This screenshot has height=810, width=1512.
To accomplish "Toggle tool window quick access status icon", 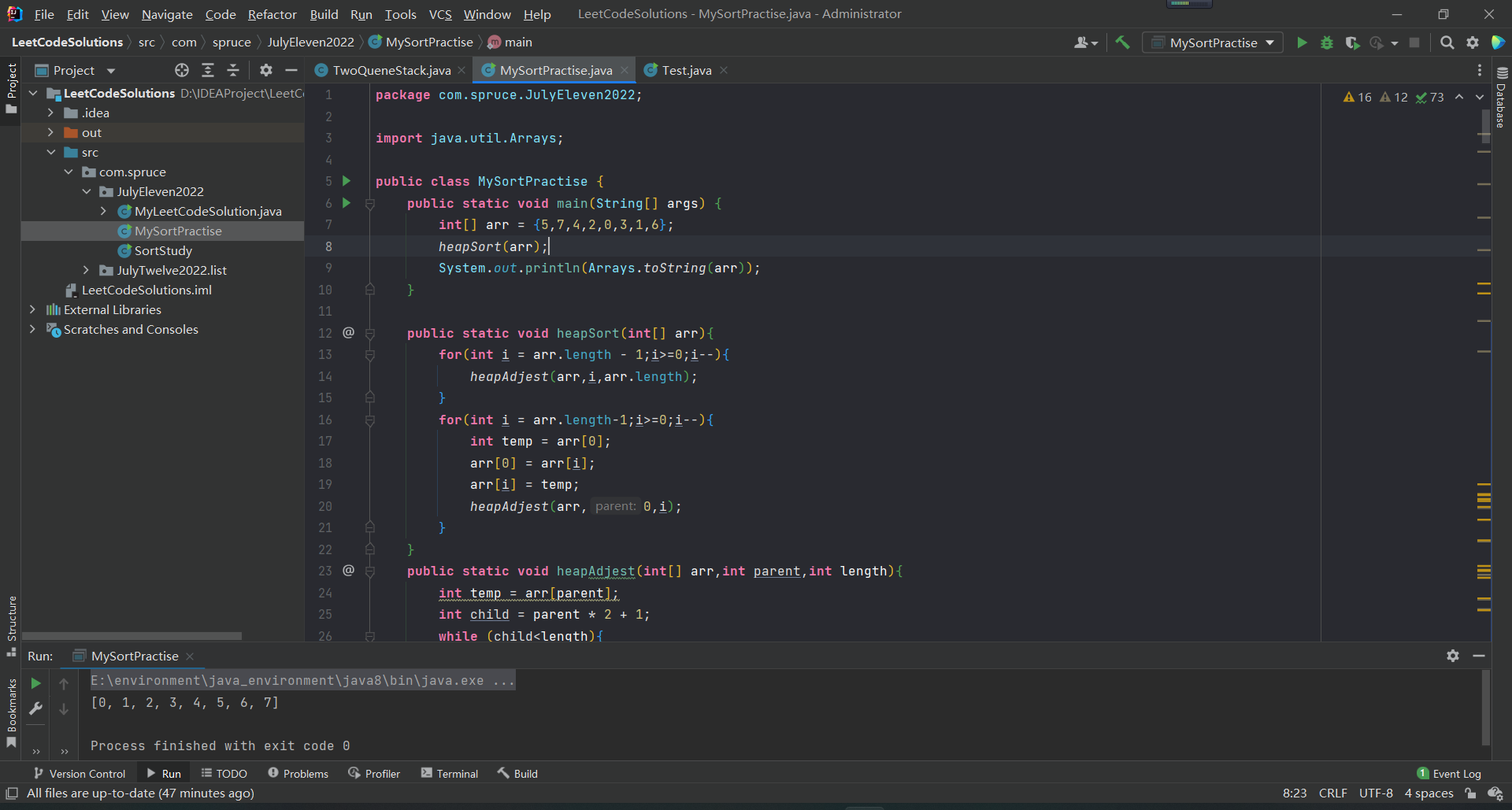I will click(12, 793).
